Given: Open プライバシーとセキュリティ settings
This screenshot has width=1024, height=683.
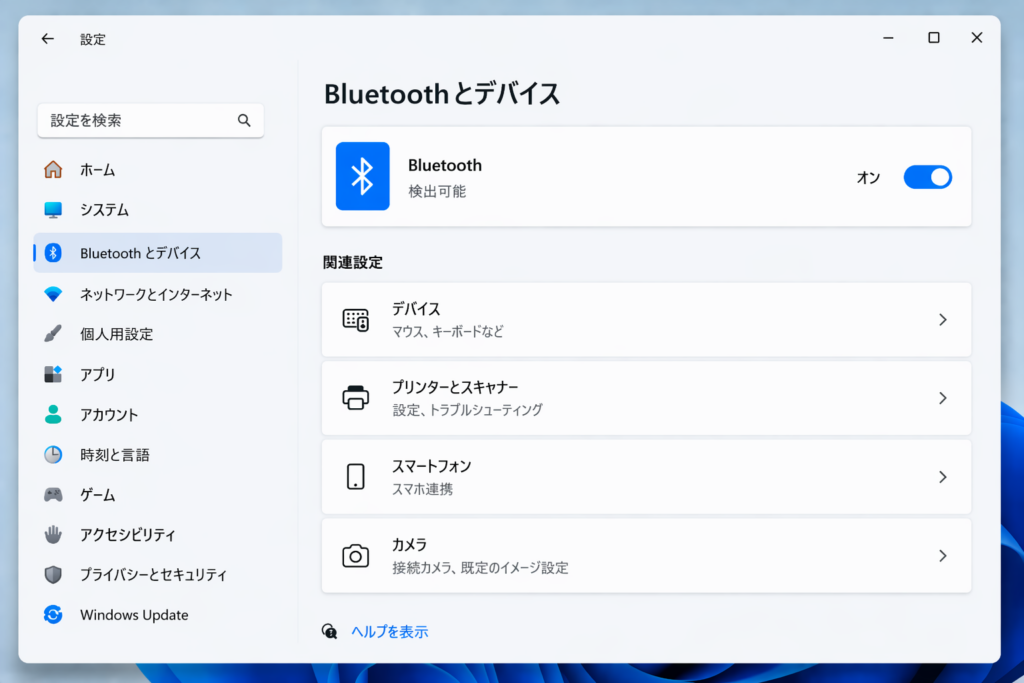Looking at the screenshot, I should 157,574.
